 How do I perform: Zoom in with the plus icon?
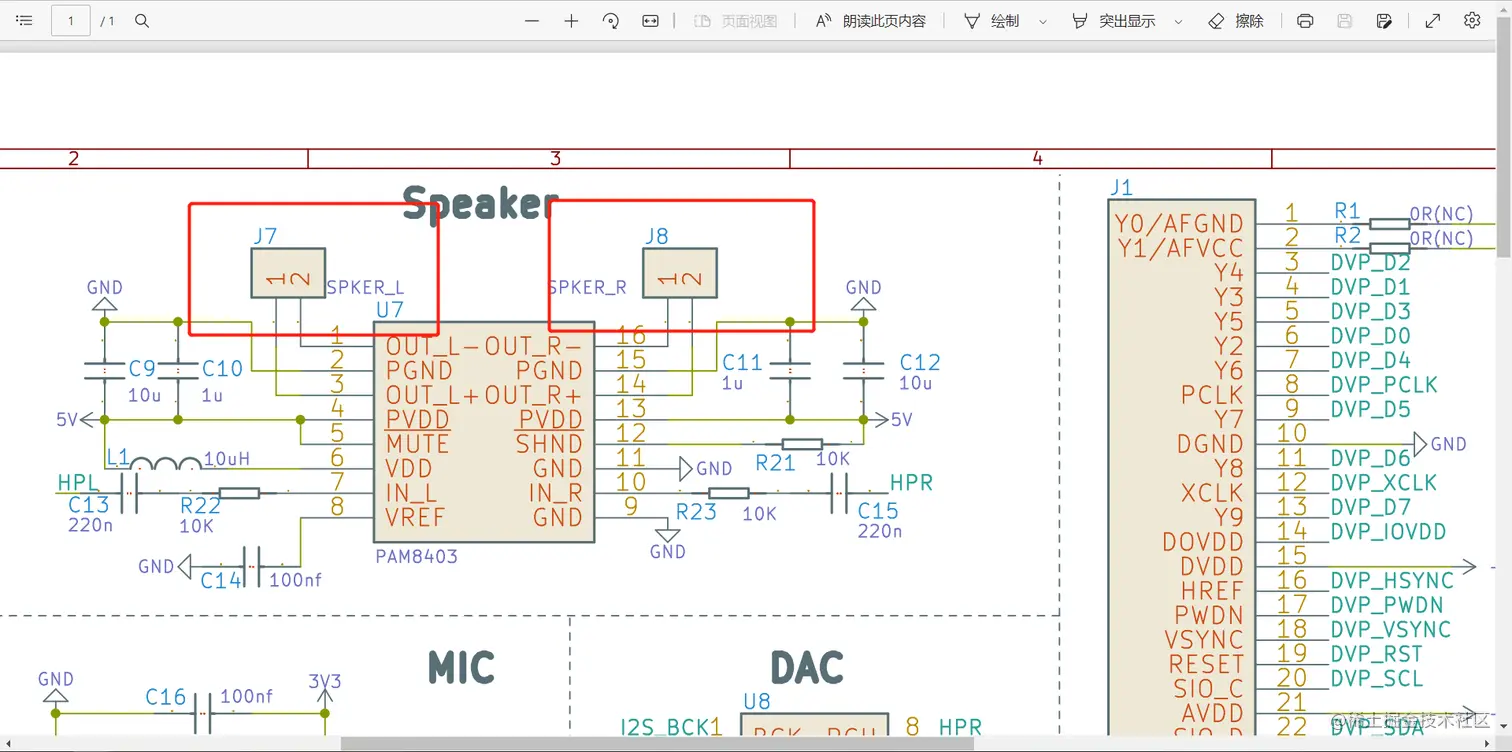click(x=571, y=21)
